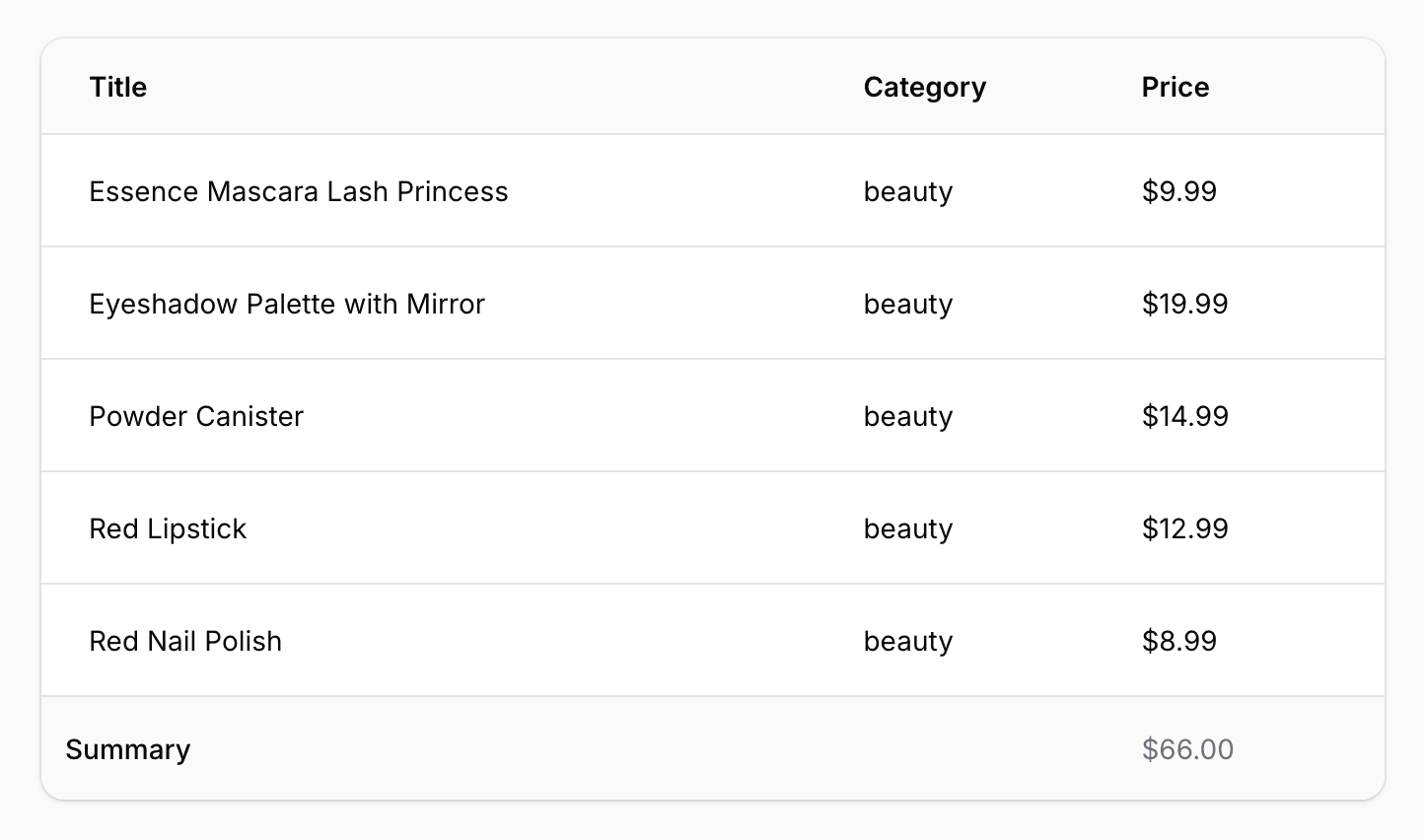Click the $8.99 price cell

(x=1178, y=641)
